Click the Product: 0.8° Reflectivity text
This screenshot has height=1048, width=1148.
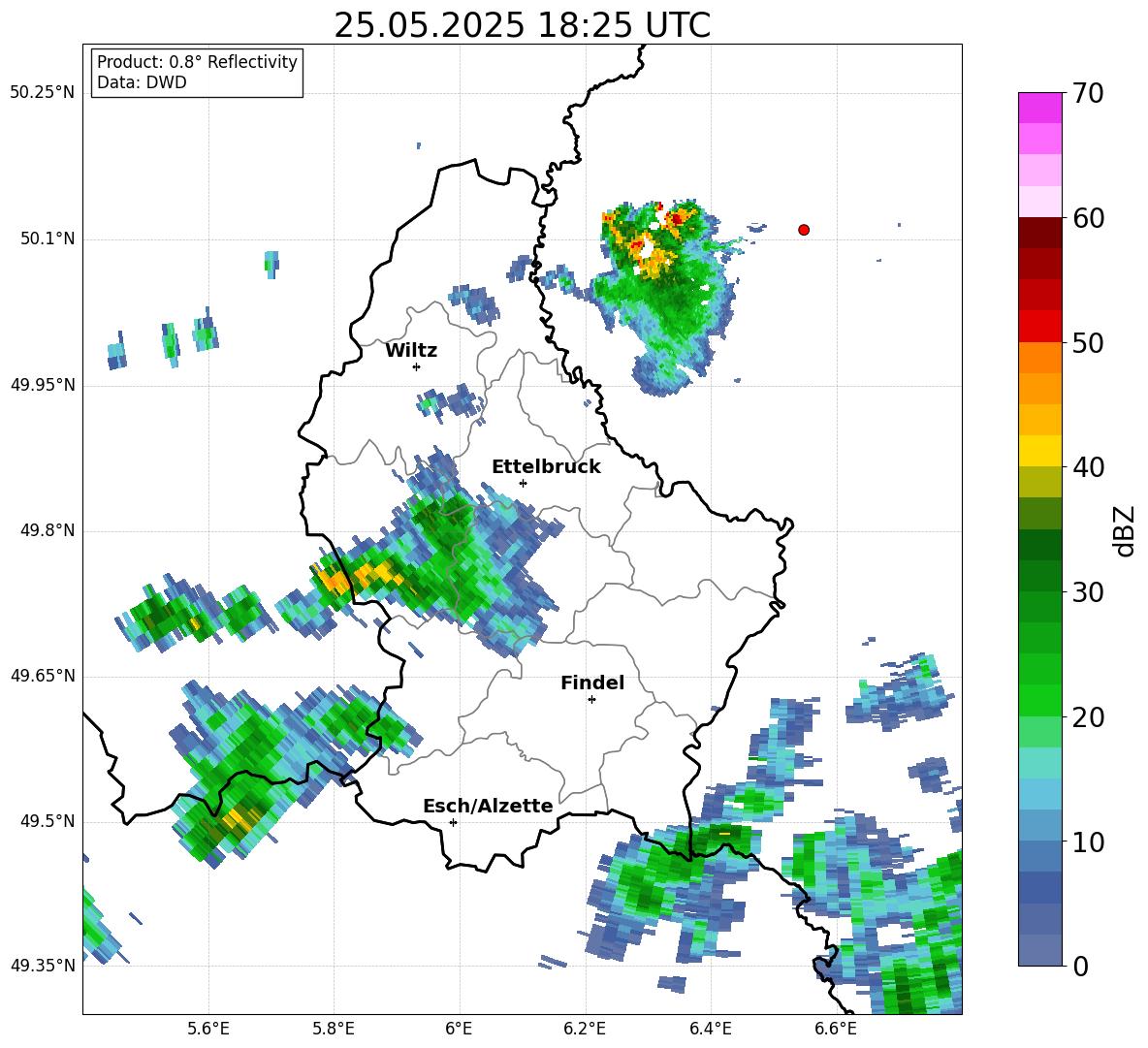(197, 62)
